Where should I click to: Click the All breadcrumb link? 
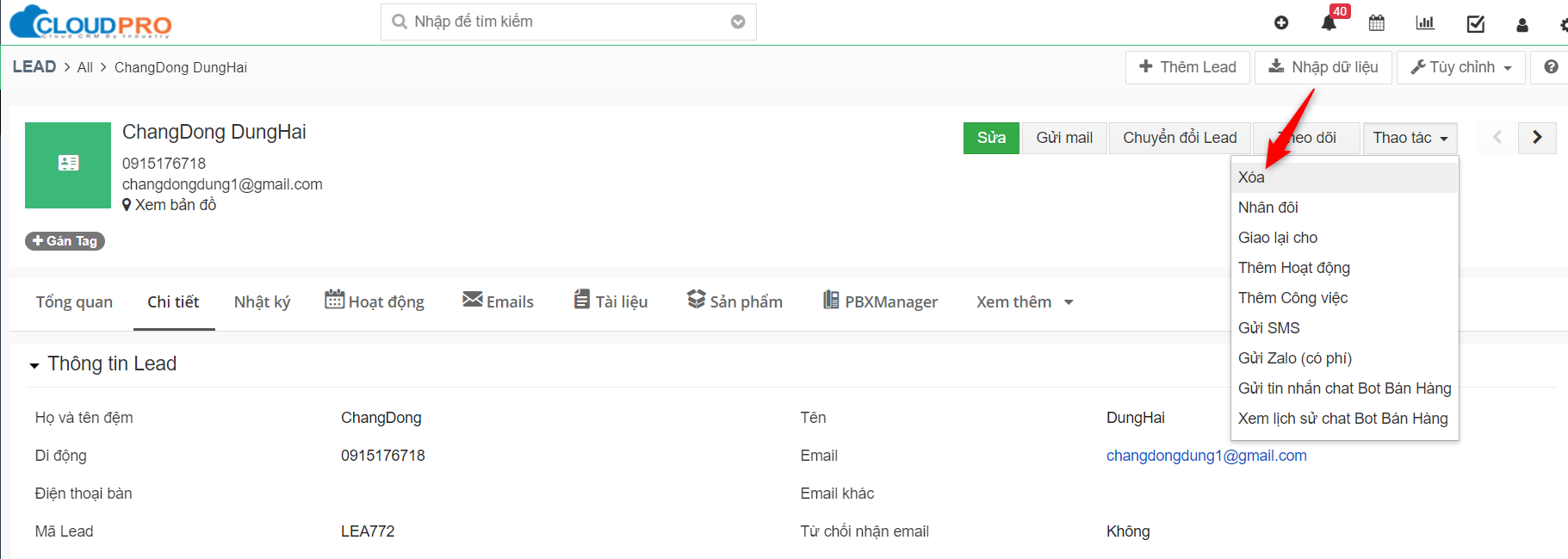click(85, 67)
